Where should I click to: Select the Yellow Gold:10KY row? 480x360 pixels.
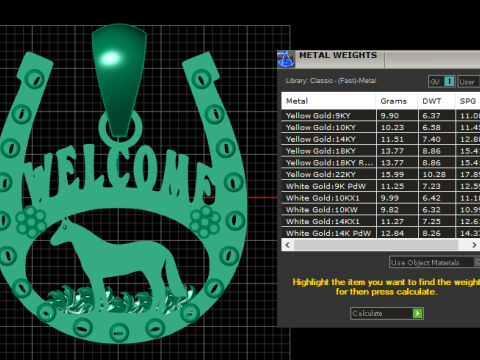pyautogui.click(x=381, y=127)
